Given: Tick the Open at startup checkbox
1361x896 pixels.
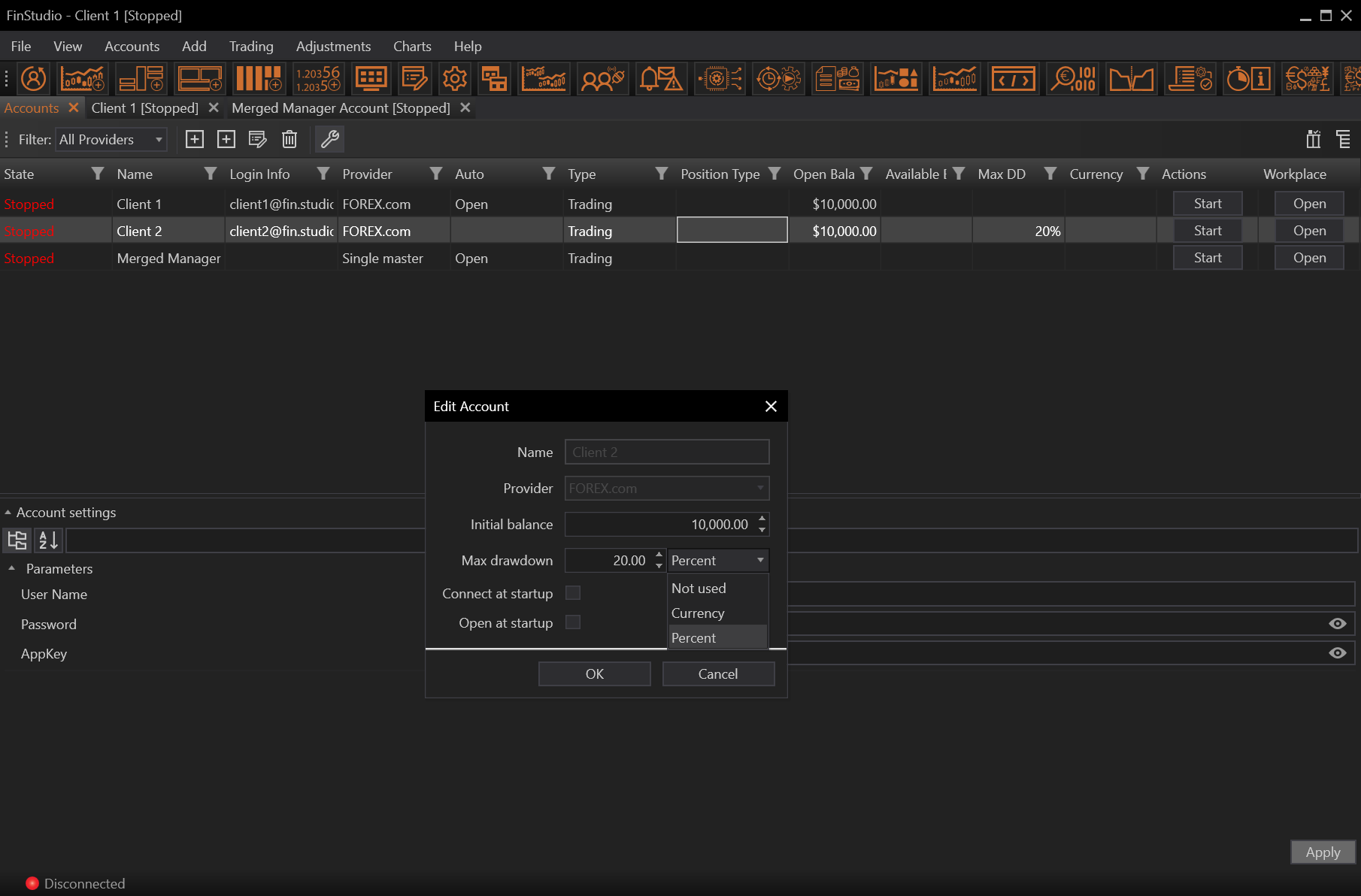Looking at the screenshot, I should click(573, 622).
